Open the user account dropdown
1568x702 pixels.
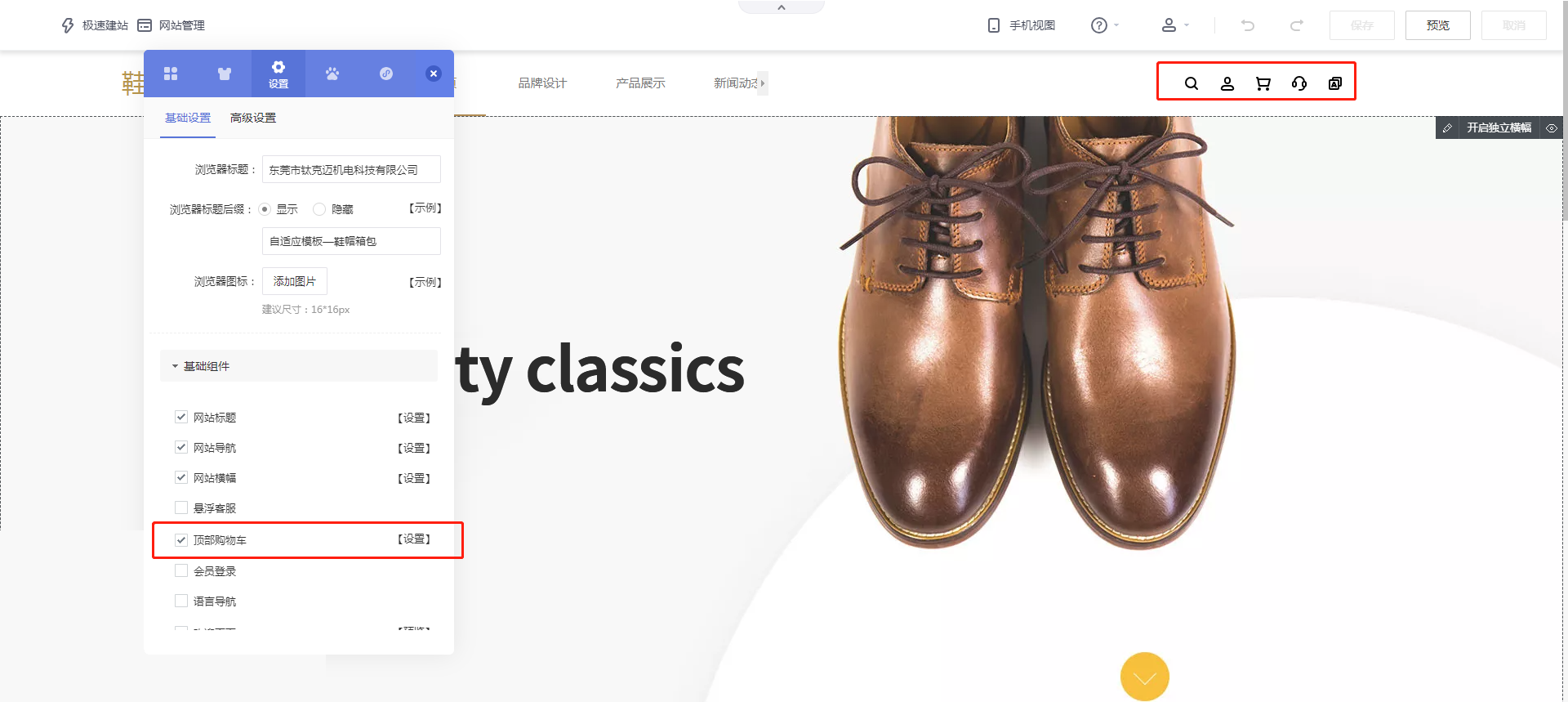1175,25
